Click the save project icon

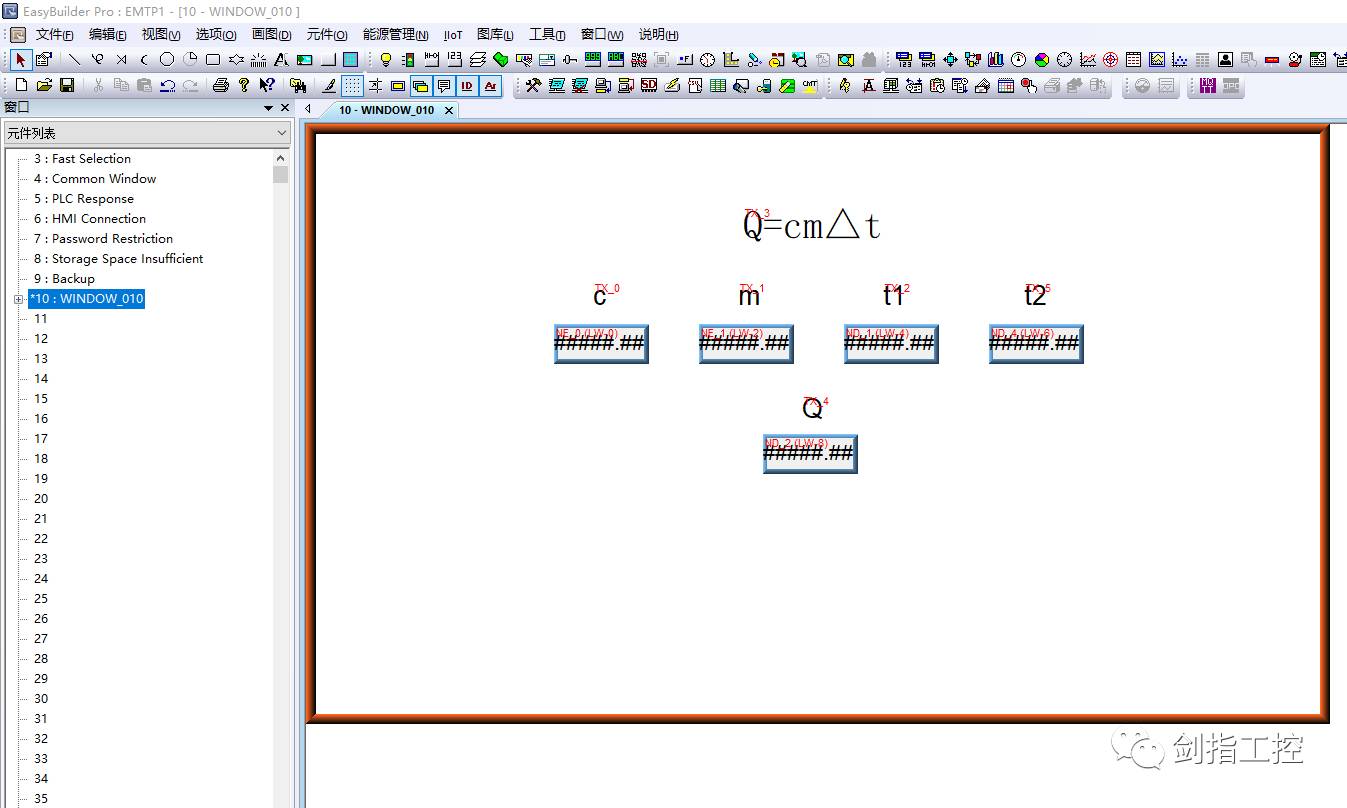pos(67,86)
